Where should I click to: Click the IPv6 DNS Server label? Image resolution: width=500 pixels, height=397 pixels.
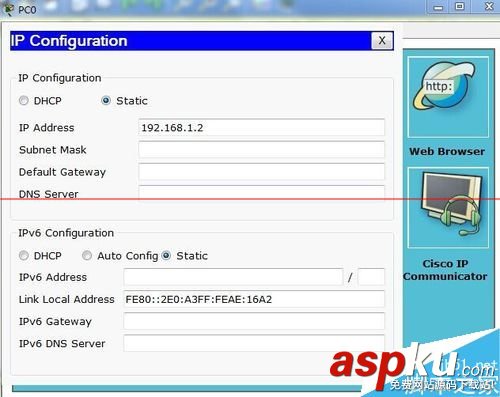pos(62,343)
